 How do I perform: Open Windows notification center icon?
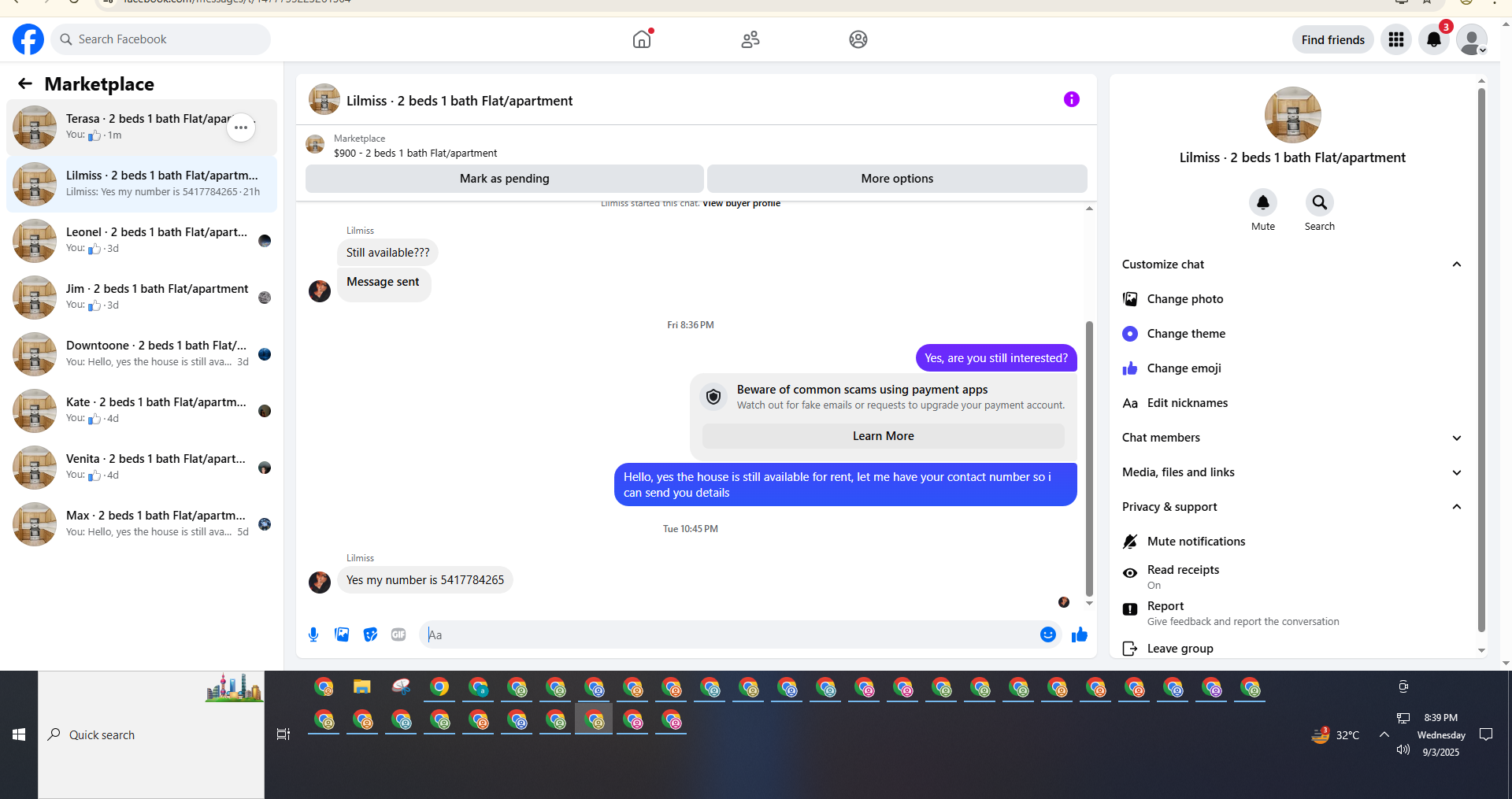tap(1486, 734)
